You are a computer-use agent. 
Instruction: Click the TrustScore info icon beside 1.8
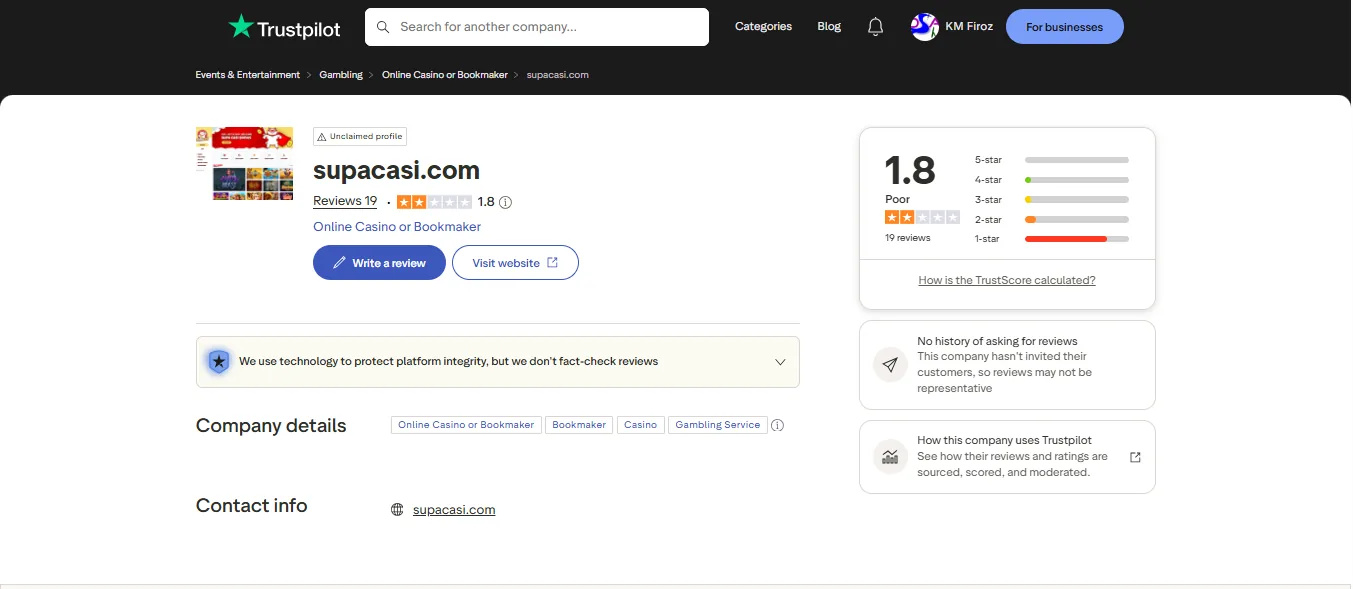pos(505,202)
